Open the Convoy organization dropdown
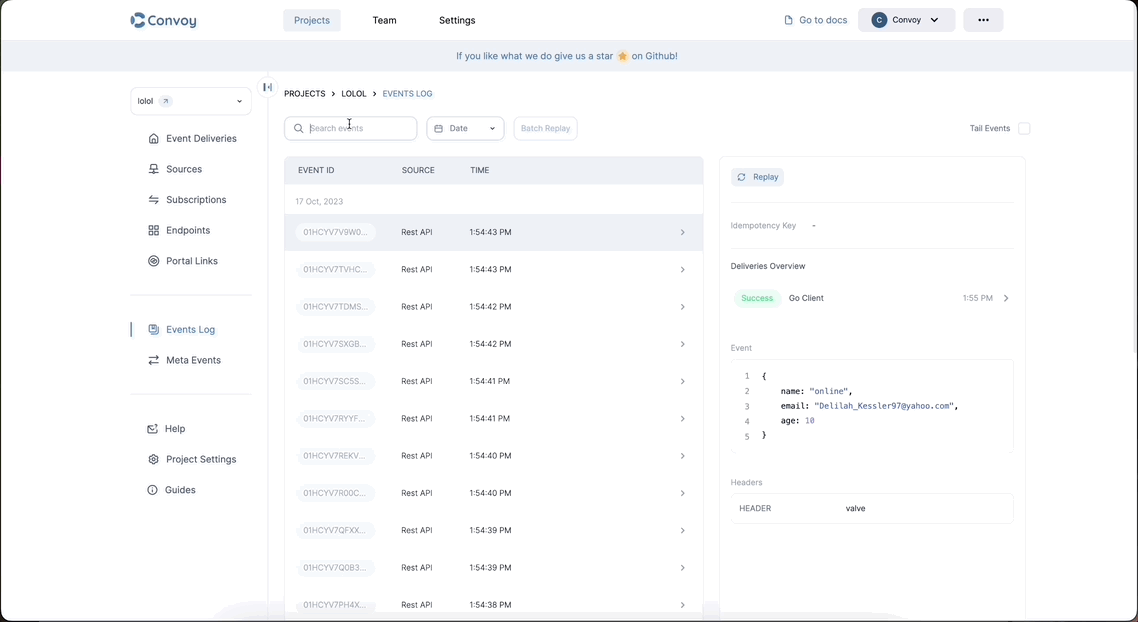1138x622 pixels. (x=906, y=20)
